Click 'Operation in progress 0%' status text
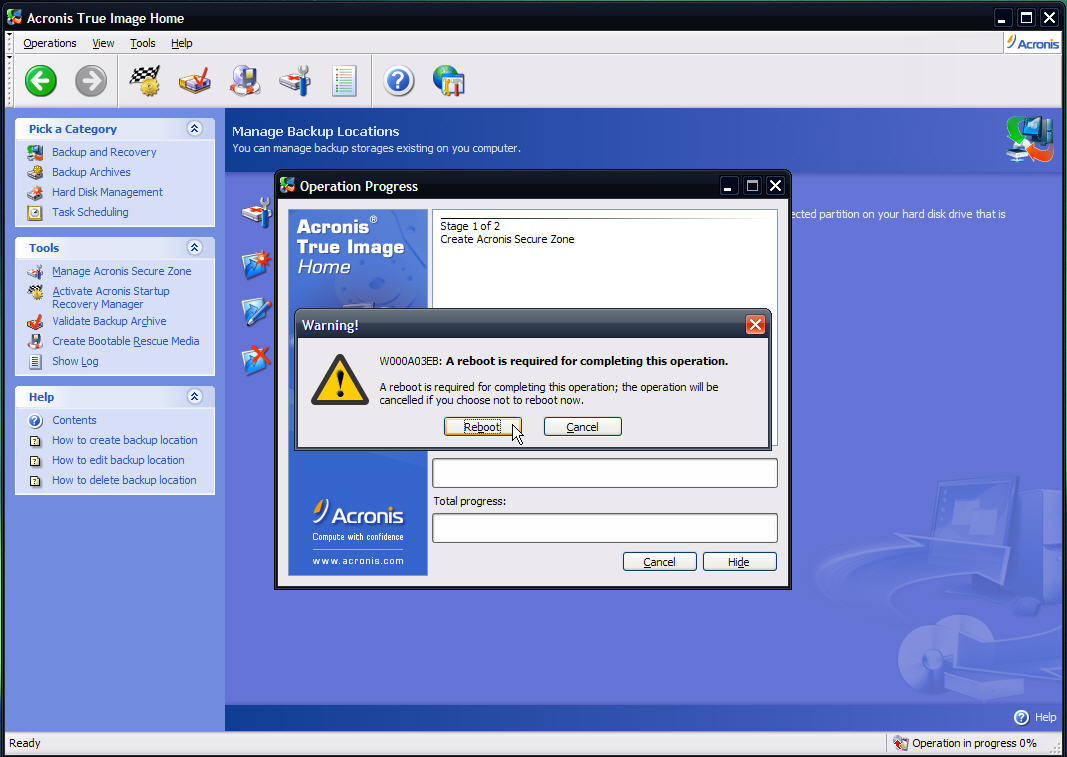 point(974,743)
